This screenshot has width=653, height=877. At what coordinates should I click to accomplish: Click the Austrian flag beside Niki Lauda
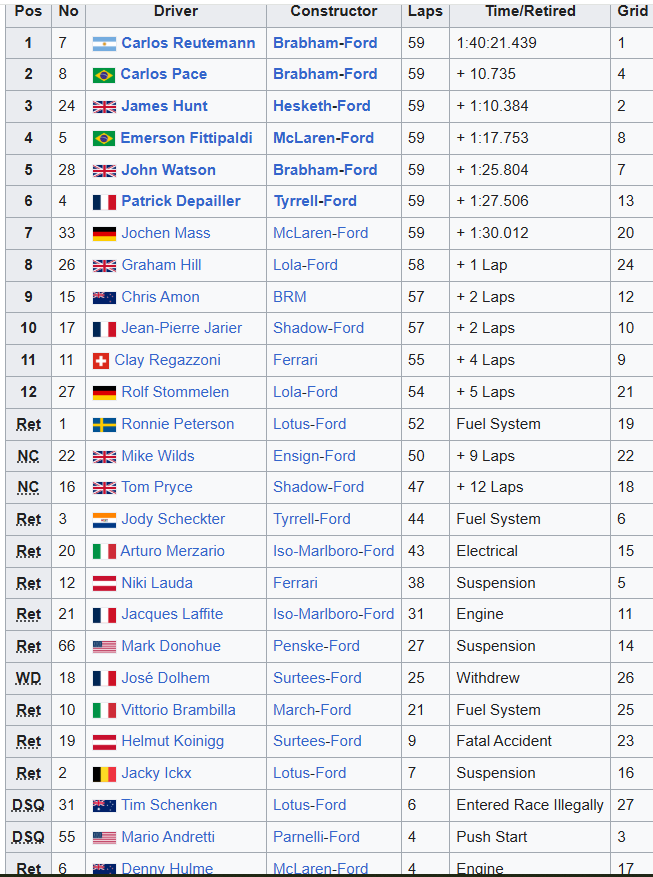coord(105,583)
